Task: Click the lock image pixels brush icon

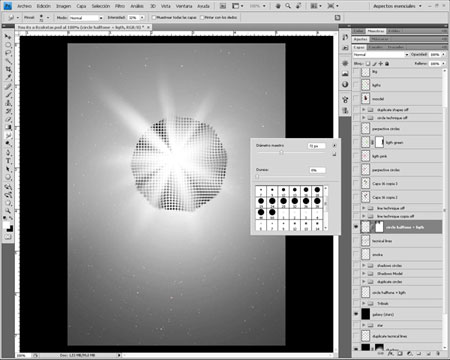Action: 374,63
